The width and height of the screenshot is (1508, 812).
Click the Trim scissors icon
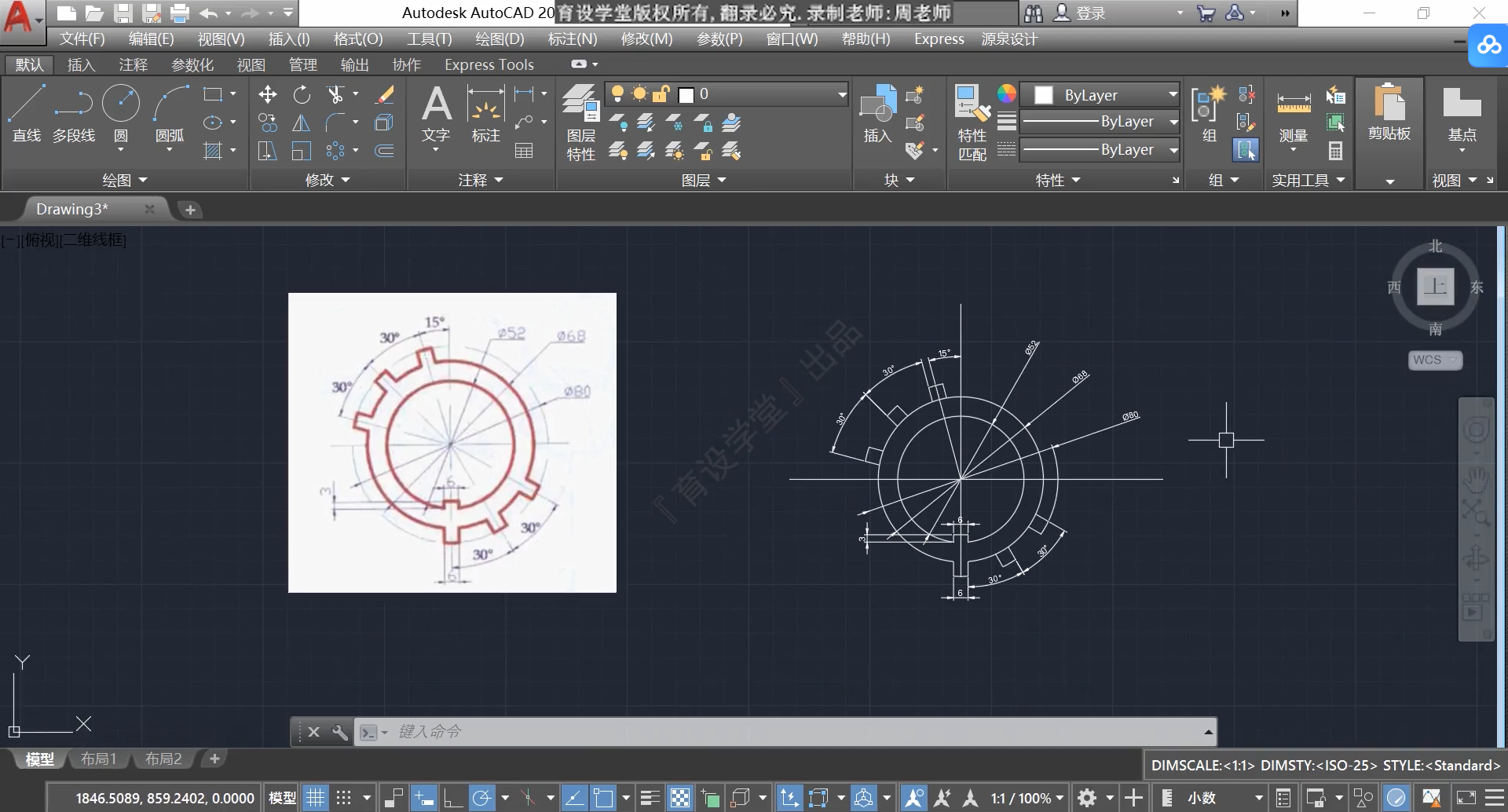[335, 95]
